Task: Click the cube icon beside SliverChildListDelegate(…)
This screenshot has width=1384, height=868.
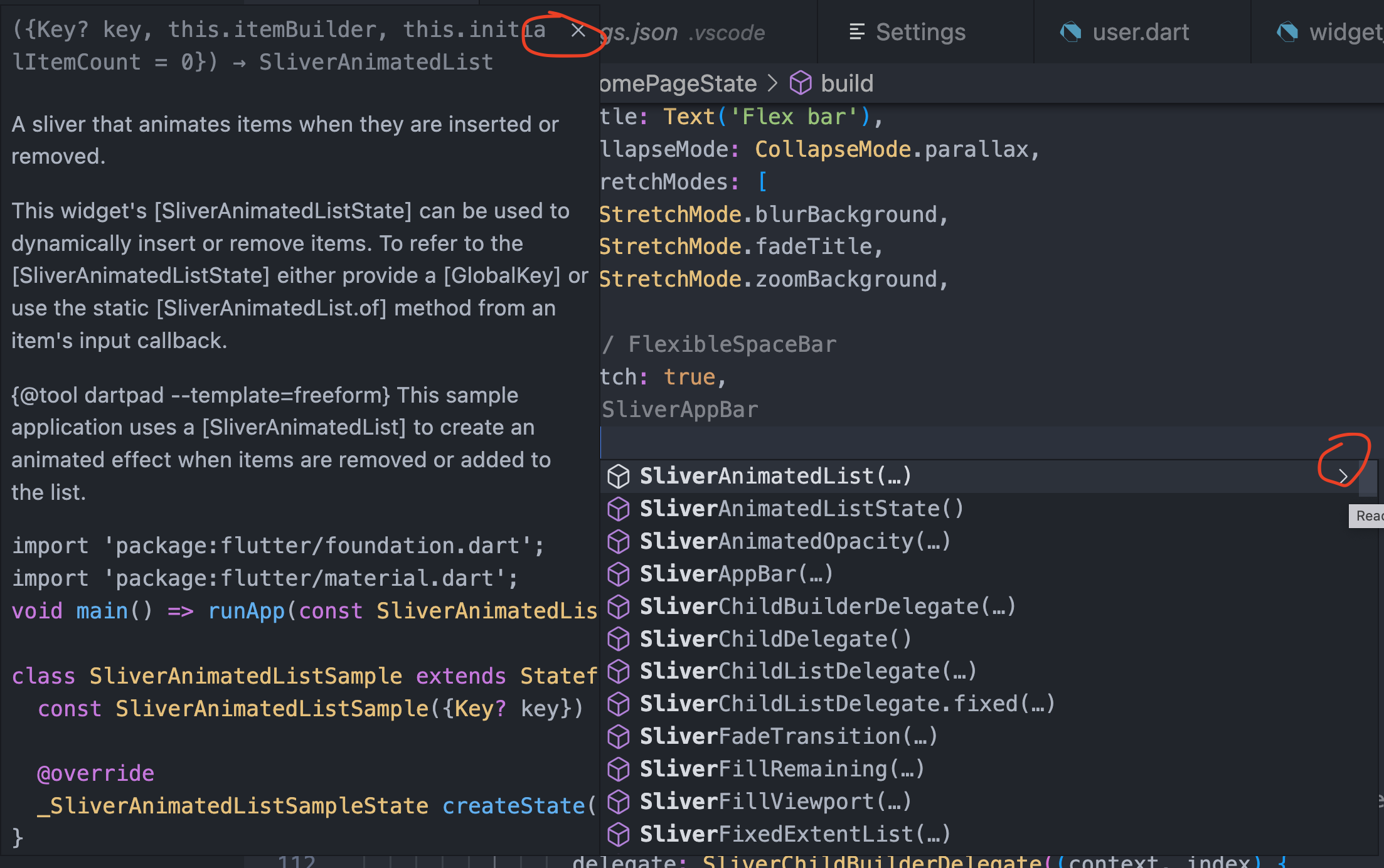Action: click(x=619, y=672)
